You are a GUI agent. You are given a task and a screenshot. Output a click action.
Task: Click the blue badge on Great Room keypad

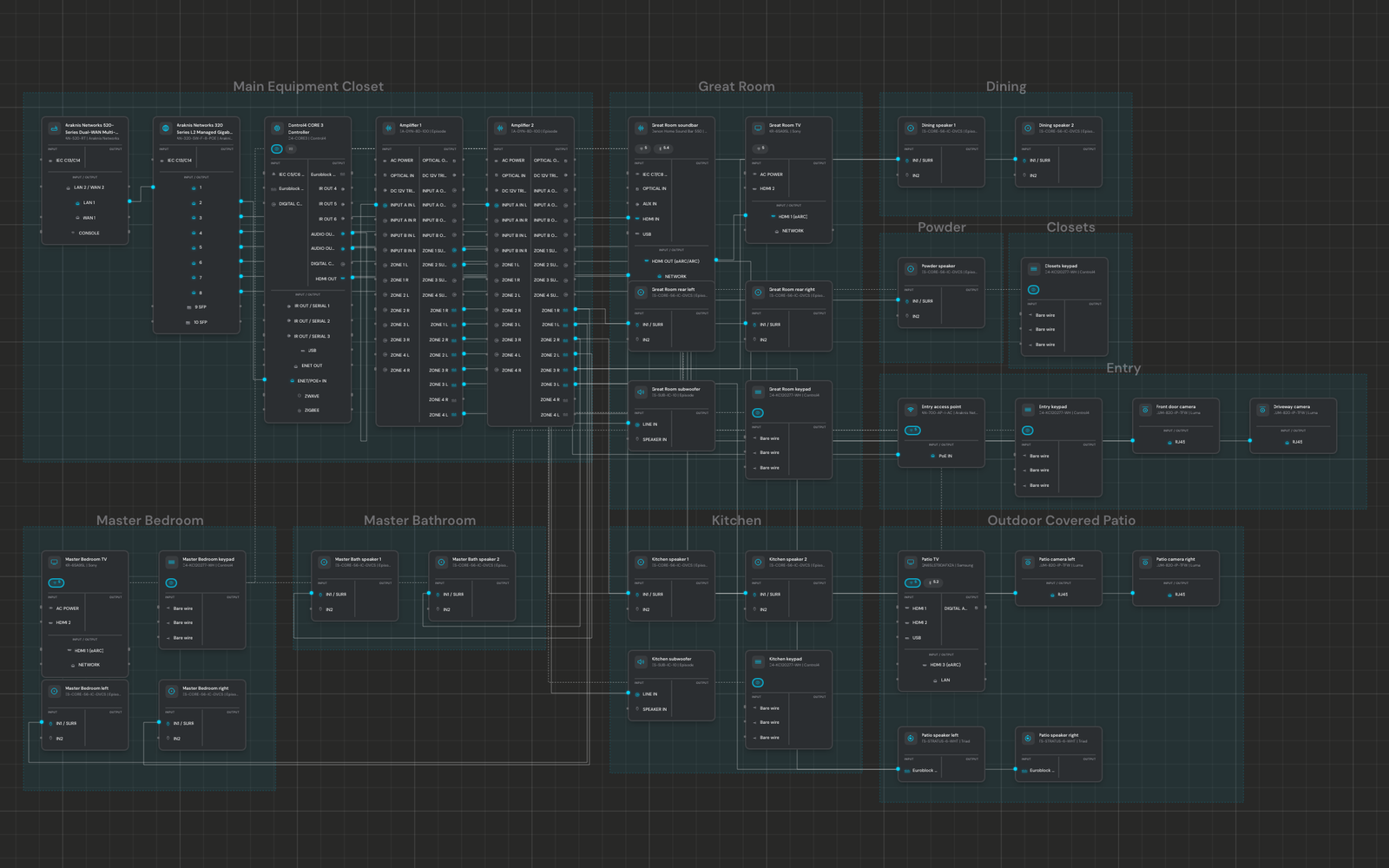(x=757, y=413)
